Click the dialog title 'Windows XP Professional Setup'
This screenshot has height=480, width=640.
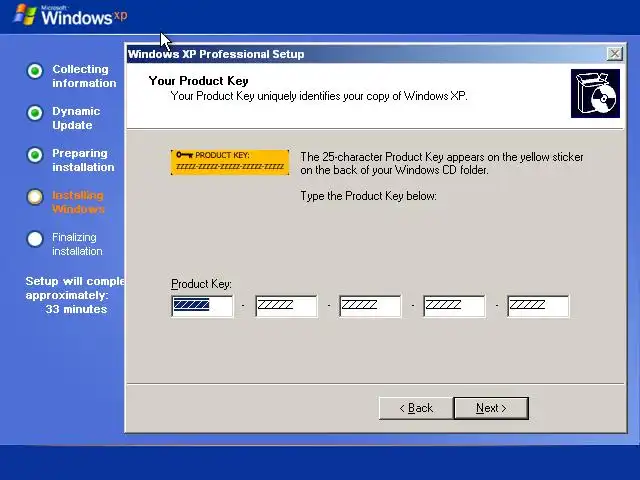coord(216,54)
